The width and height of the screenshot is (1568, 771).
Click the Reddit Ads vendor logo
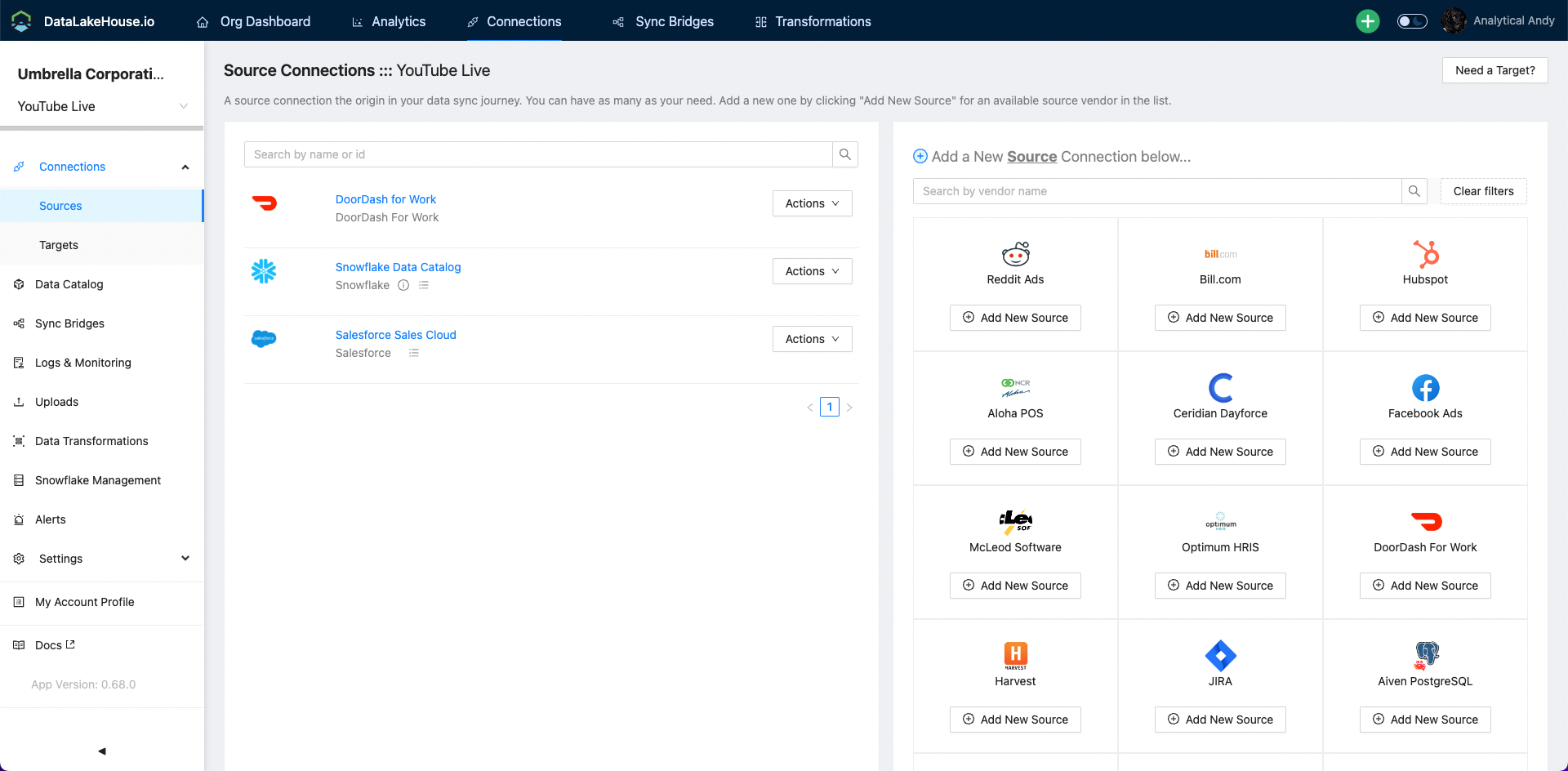1015,254
